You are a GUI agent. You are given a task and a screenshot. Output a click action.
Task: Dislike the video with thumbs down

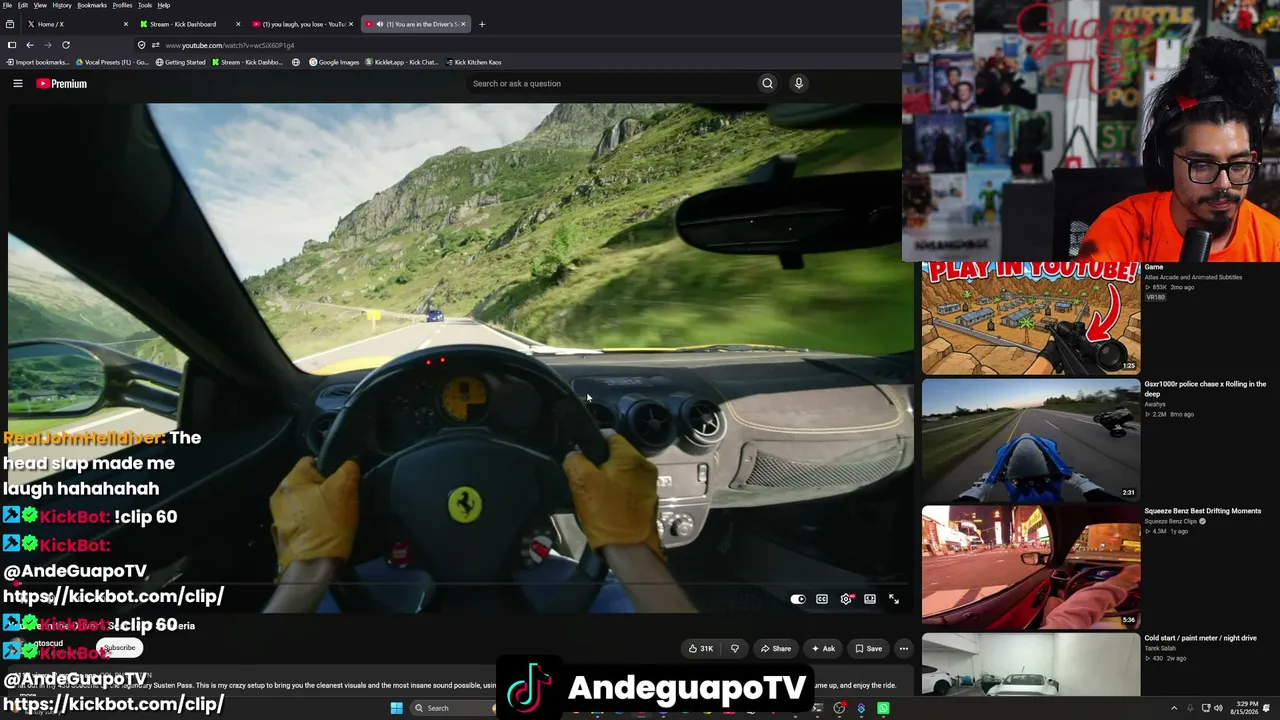[735, 649]
